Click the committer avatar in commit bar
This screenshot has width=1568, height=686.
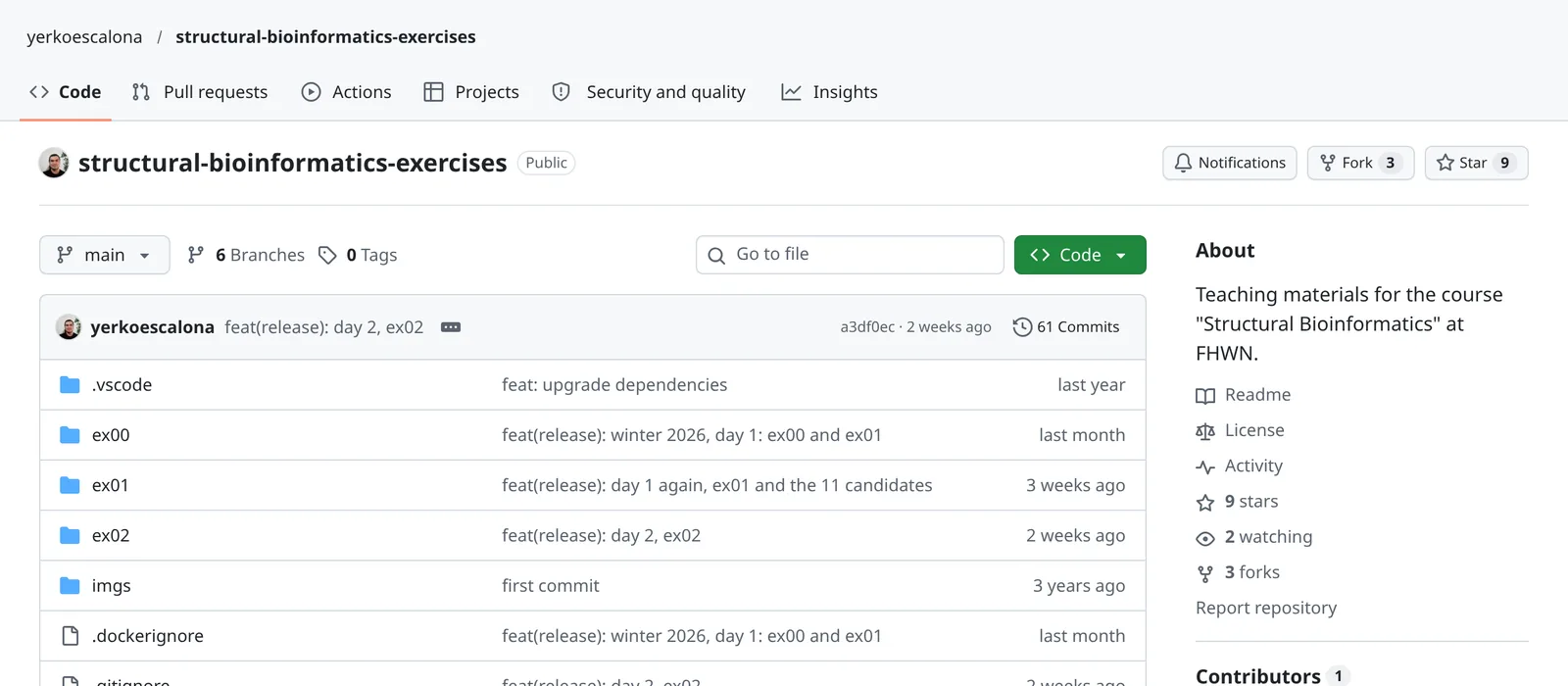(x=69, y=327)
